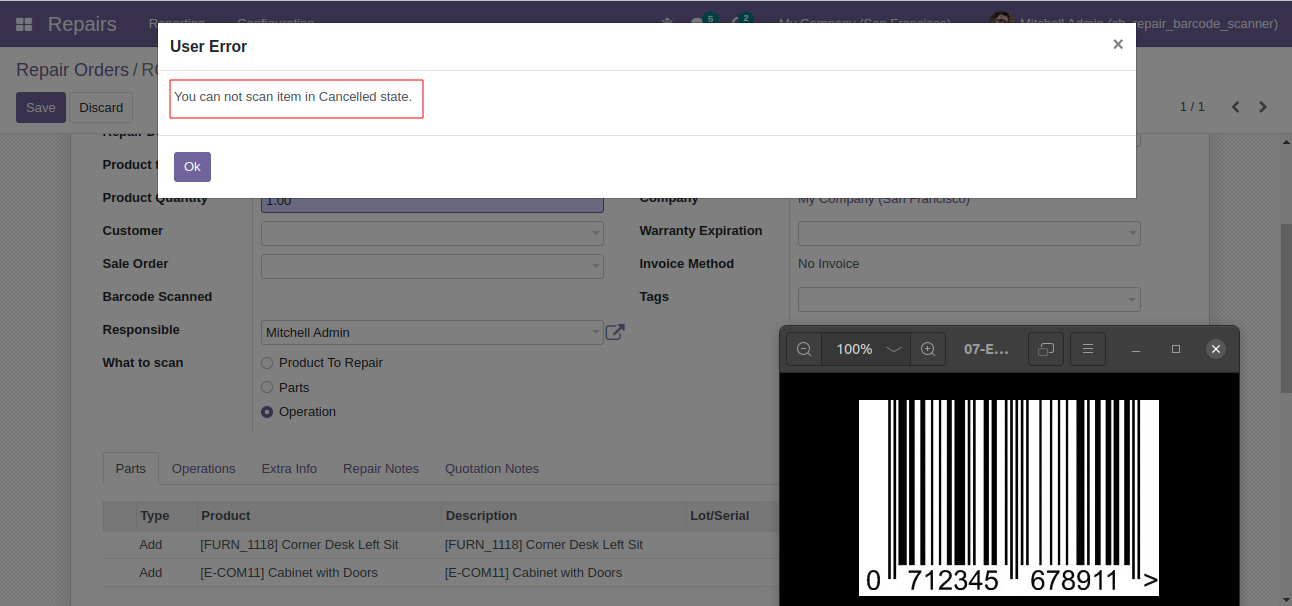Click Ok in the User Error dialog
The image size is (1292, 606).
pos(192,167)
